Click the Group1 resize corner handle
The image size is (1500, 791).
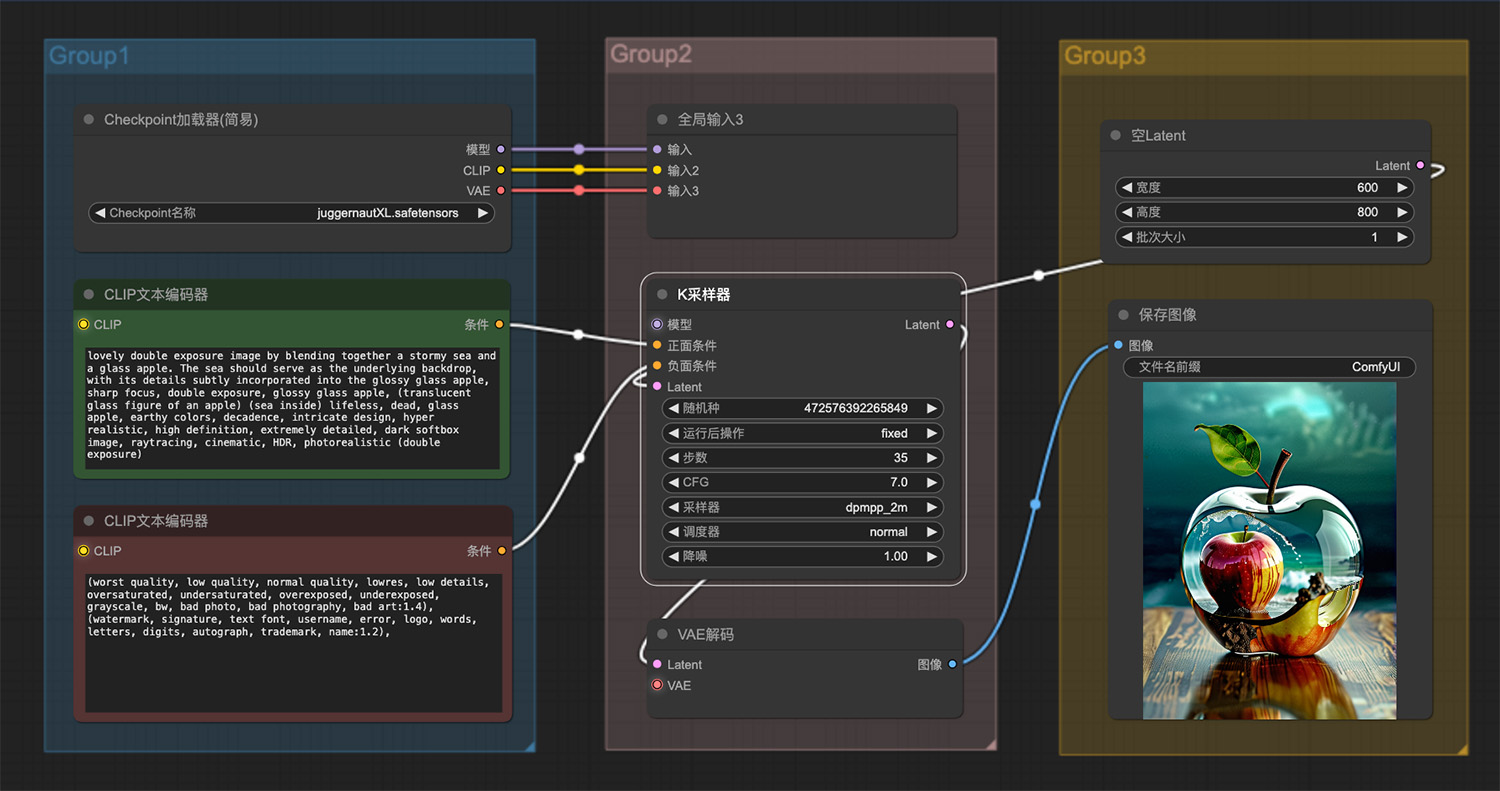530,746
